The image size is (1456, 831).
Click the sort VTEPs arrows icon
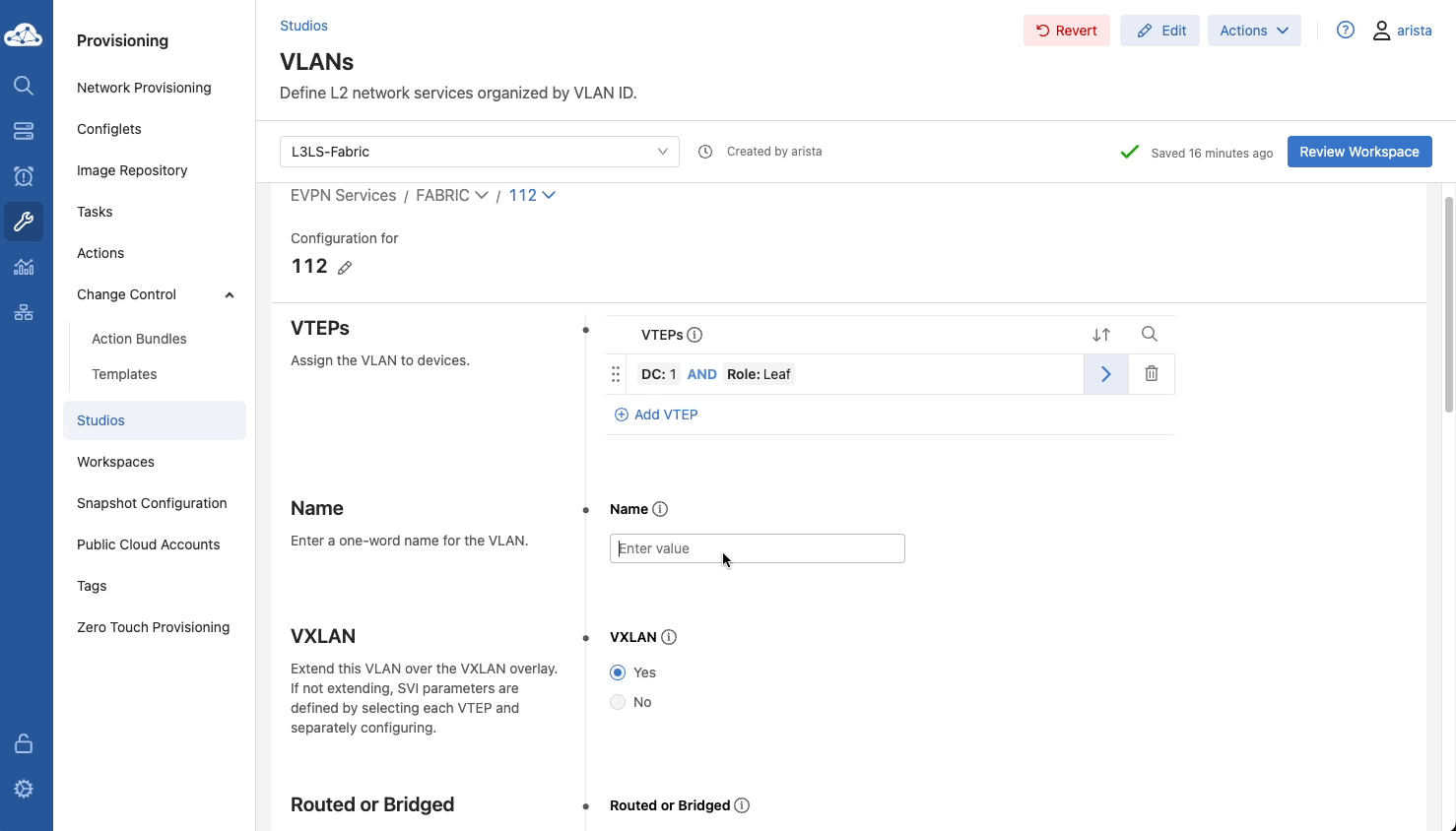[x=1101, y=335]
